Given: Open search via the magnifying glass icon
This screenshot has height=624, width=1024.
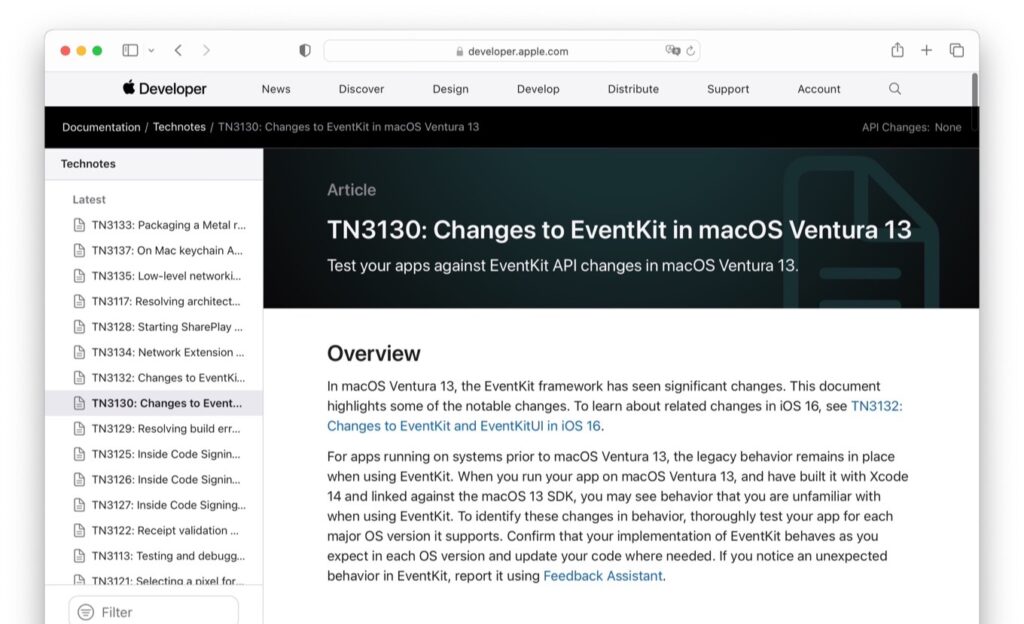Looking at the screenshot, I should pos(894,89).
